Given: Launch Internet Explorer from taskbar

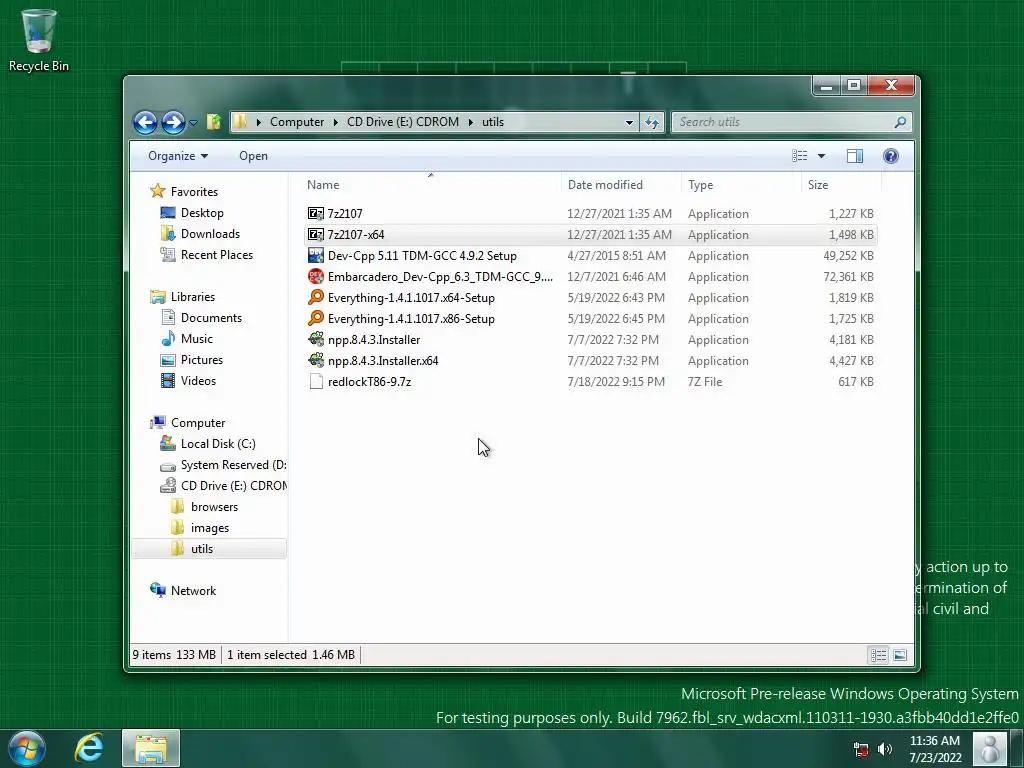Looking at the screenshot, I should coord(89,748).
